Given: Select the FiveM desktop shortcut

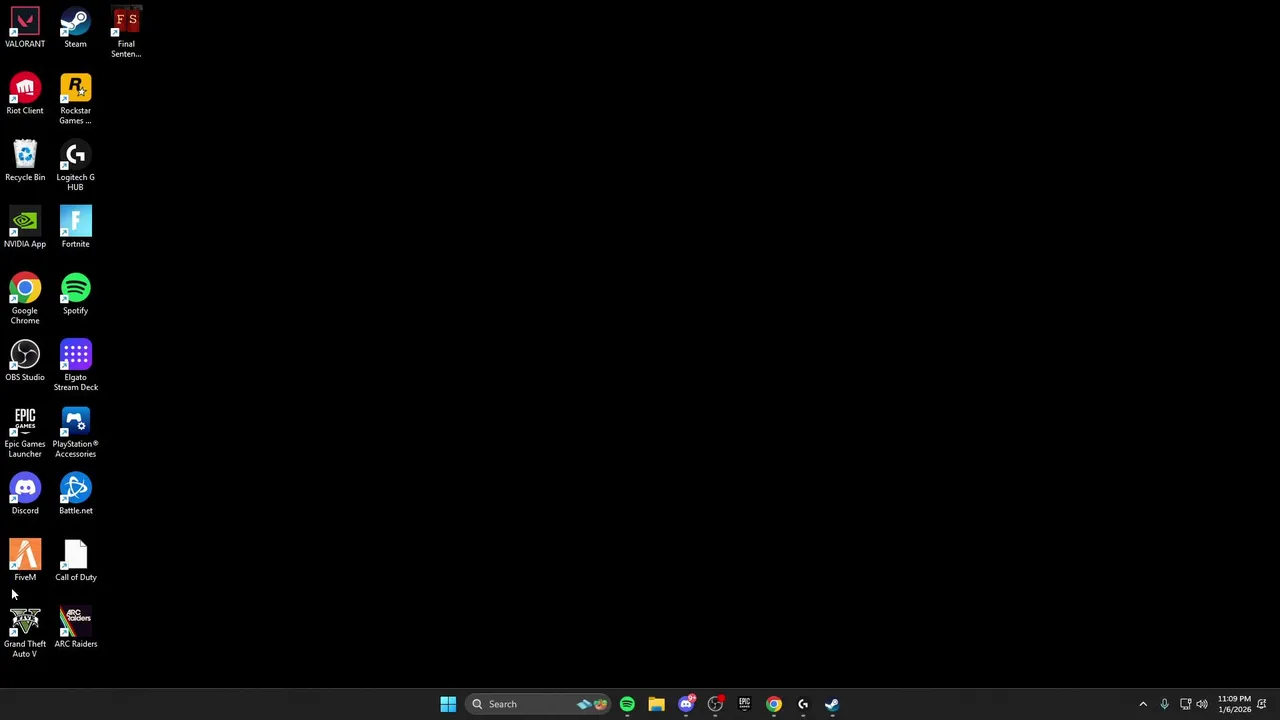Looking at the screenshot, I should coord(25,562).
